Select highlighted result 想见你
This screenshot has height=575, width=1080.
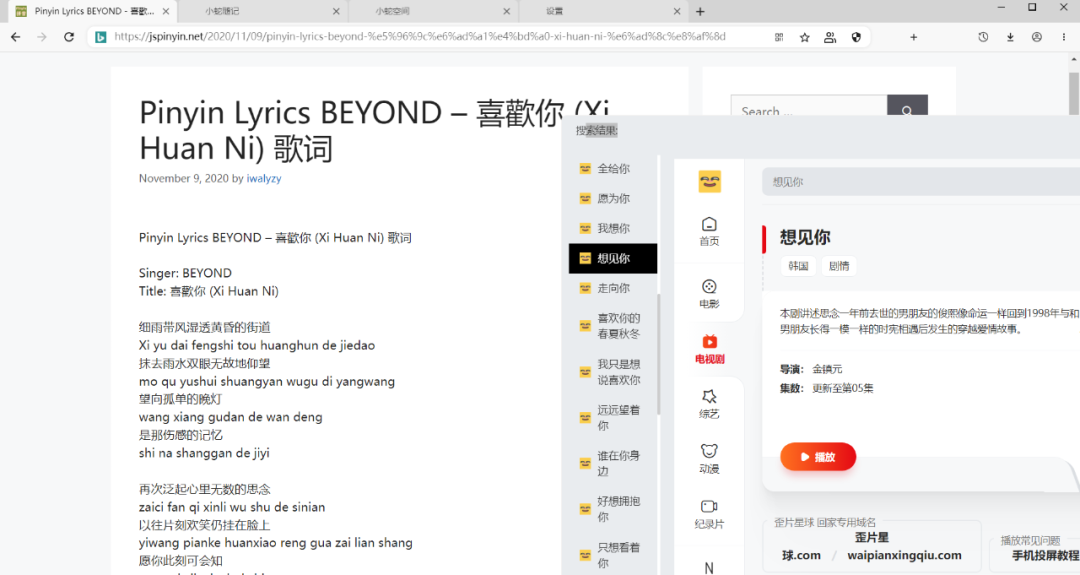(x=613, y=258)
